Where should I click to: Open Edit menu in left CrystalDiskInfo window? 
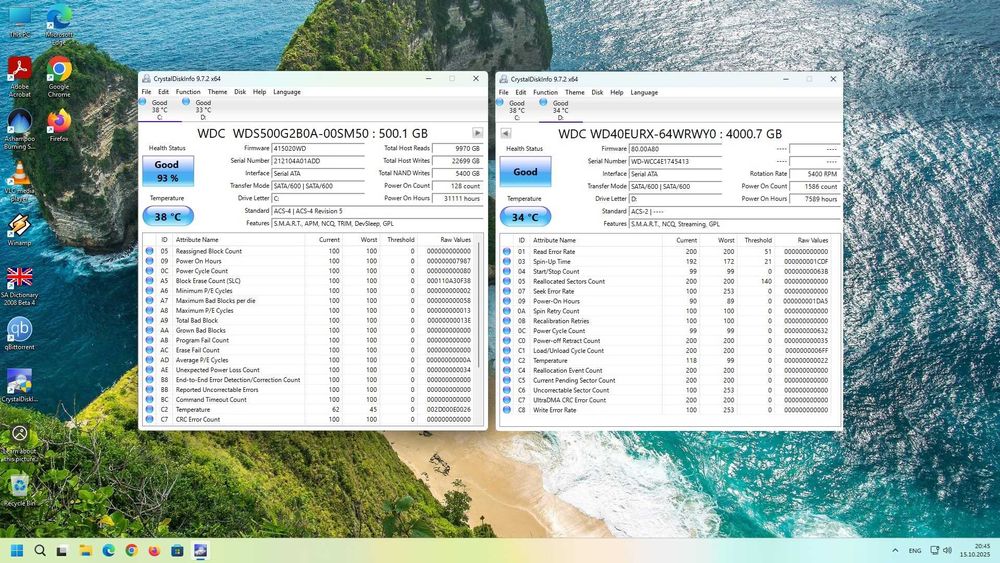(164, 92)
